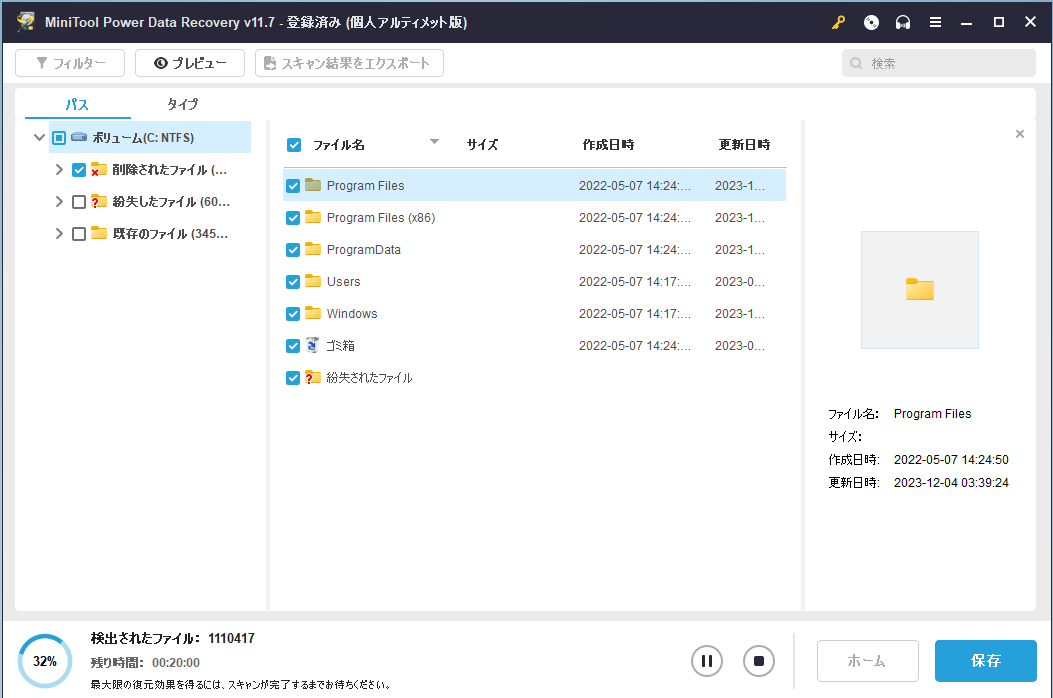Sort by the サイズ column header
This screenshot has height=698, width=1053.
(482, 144)
